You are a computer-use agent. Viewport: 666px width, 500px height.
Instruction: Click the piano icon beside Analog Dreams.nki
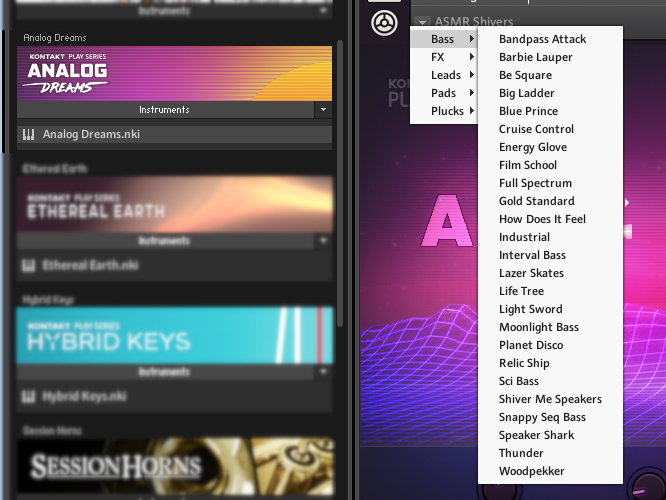click(x=28, y=135)
